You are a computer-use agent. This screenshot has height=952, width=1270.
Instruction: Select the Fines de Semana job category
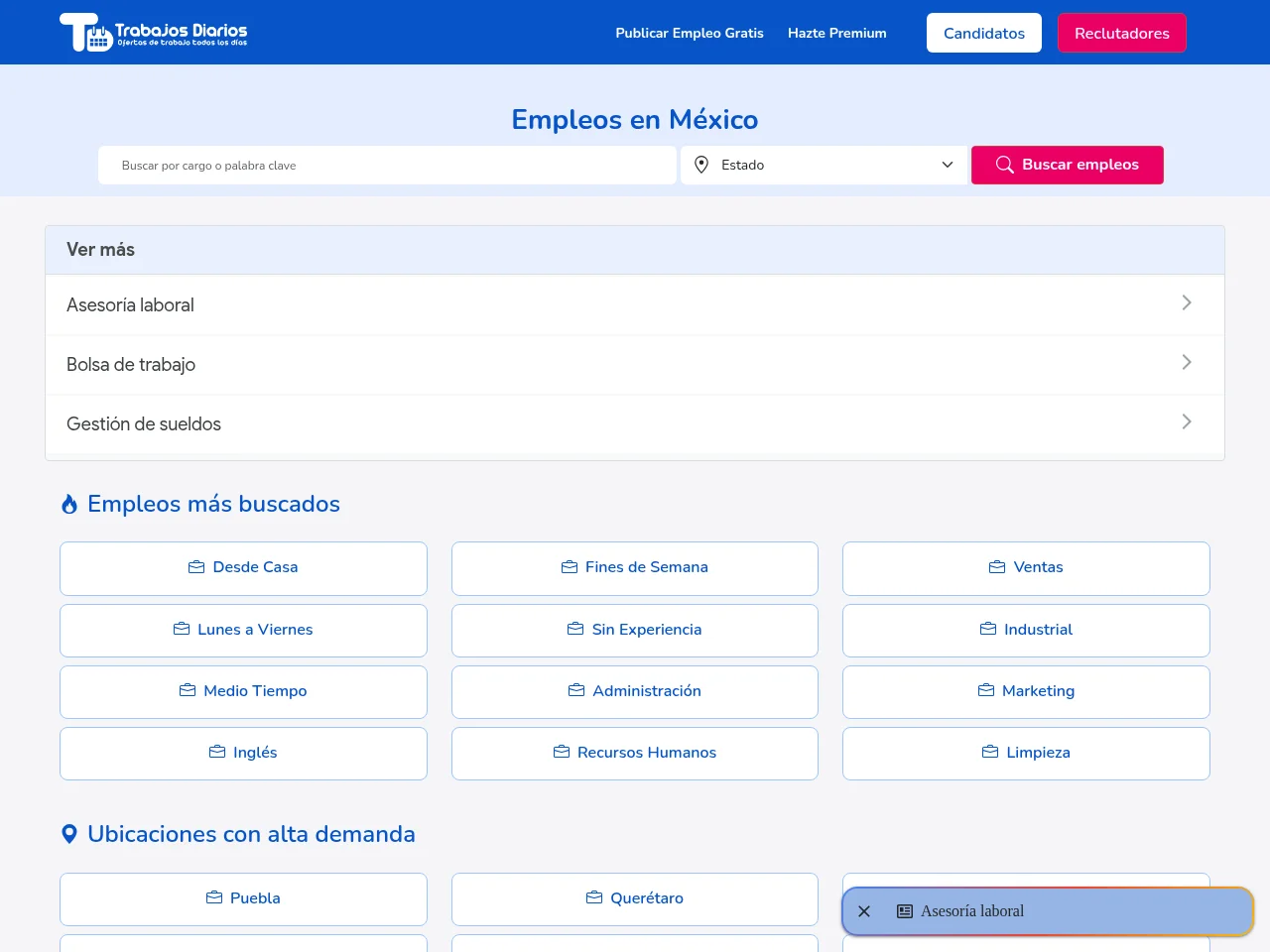click(x=635, y=568)
